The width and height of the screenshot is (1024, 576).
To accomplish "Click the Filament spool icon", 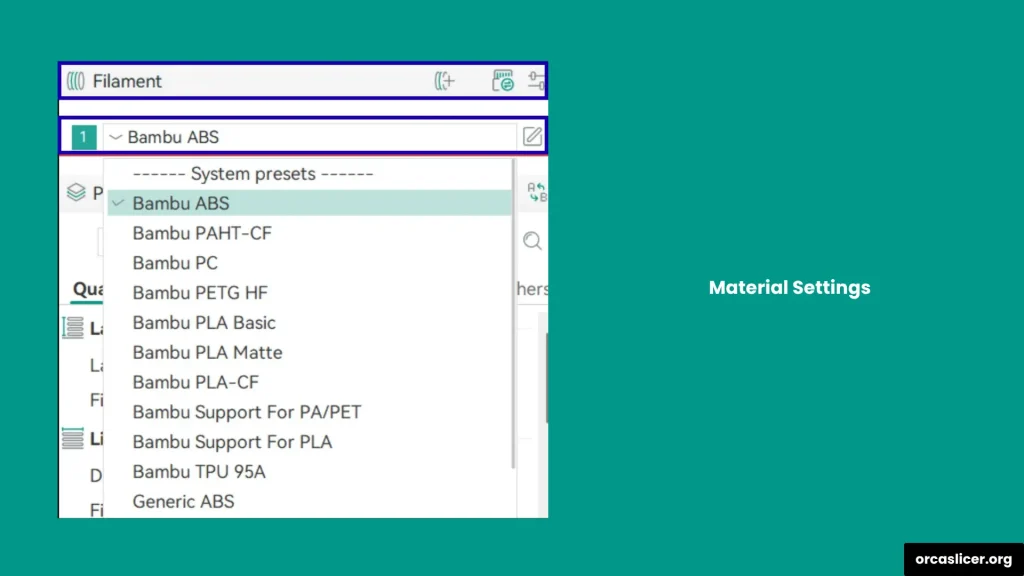I will click(x=76, y=82).
